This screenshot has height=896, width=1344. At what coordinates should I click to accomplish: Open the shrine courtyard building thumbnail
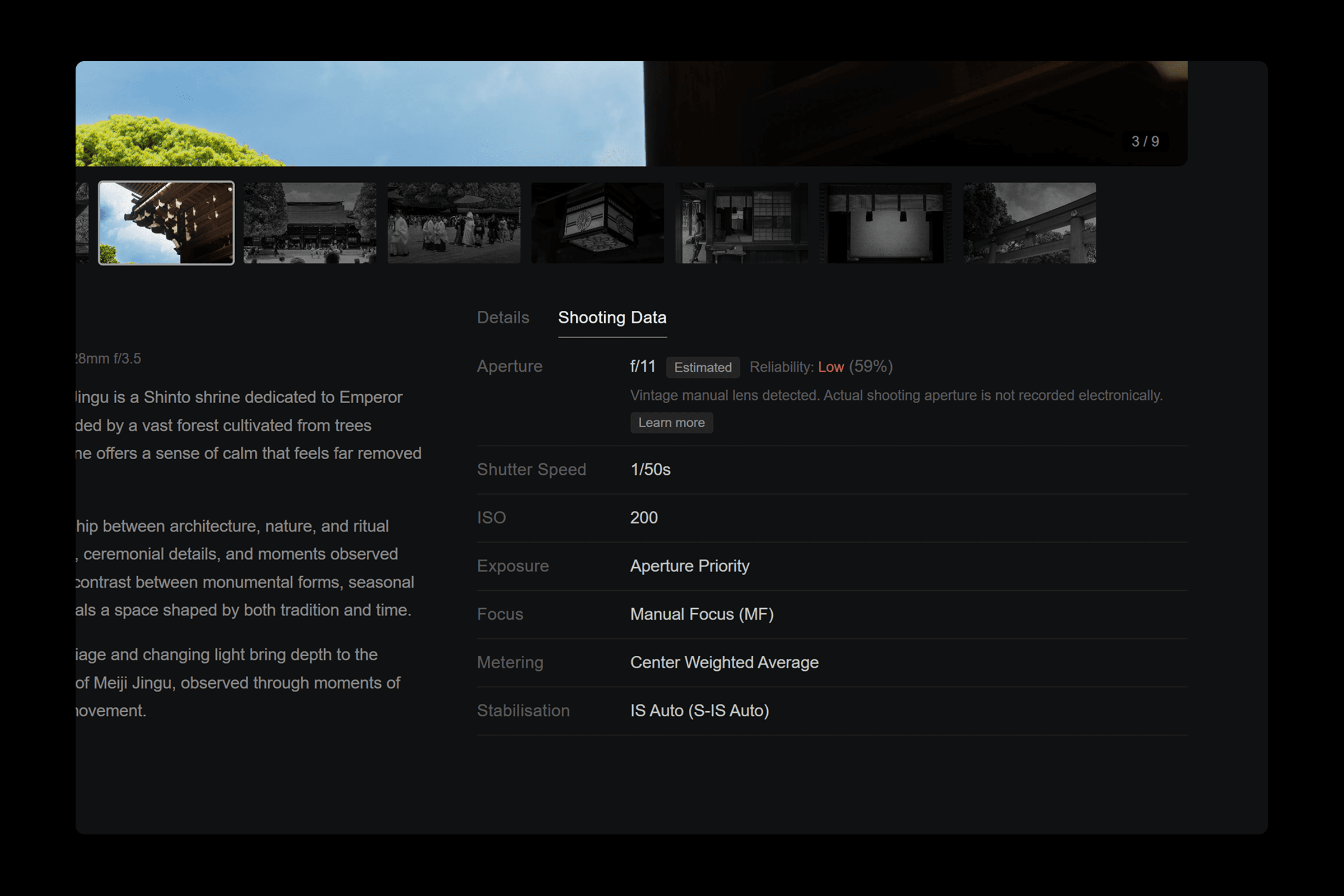[310, 223]
